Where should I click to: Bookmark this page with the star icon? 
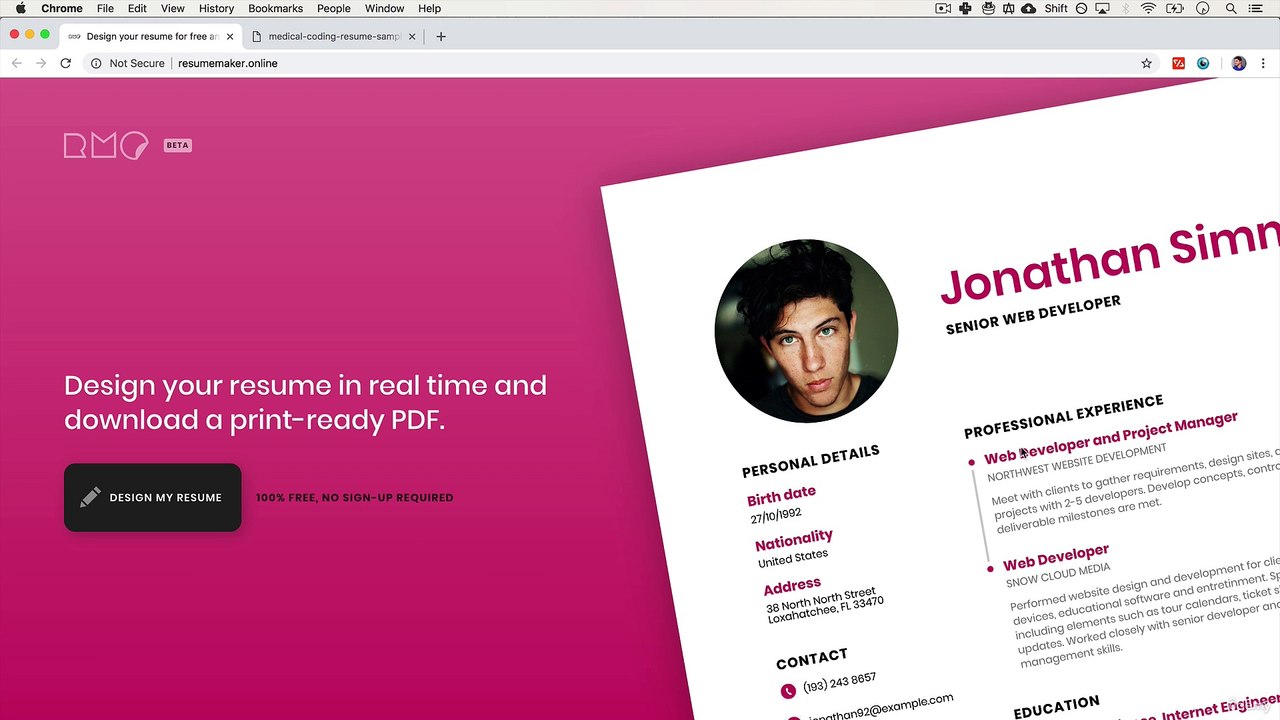pyautogui.click(x=1146, y=63)
